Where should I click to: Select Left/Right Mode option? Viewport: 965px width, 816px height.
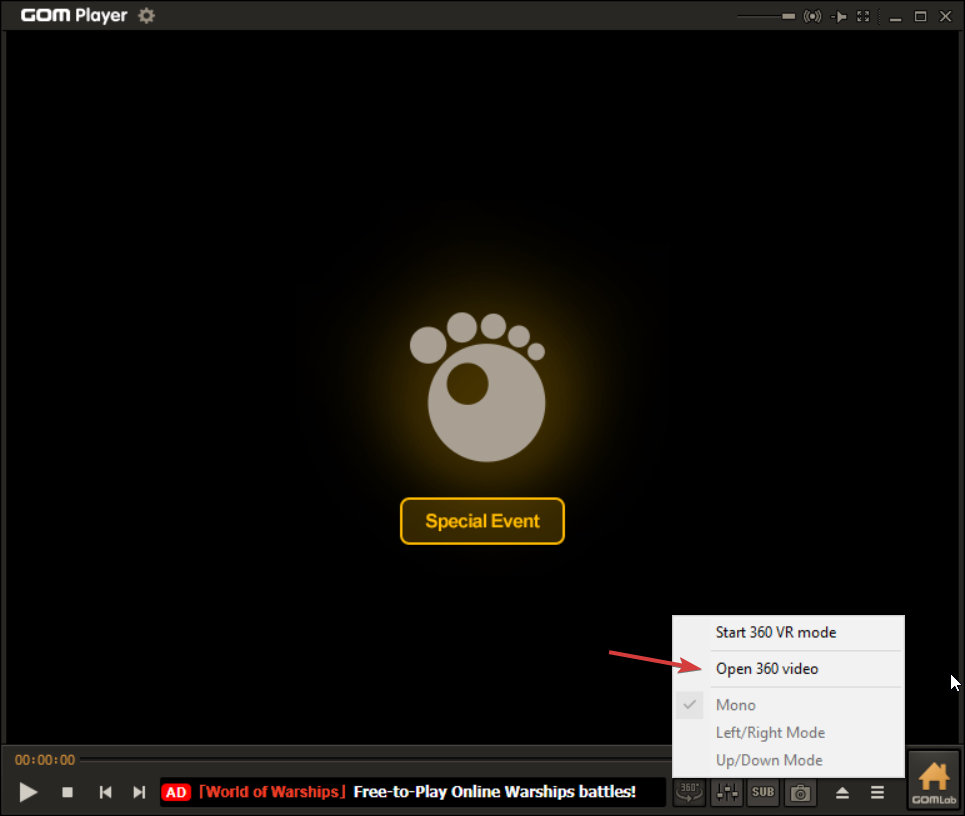(x=788, y=733)
